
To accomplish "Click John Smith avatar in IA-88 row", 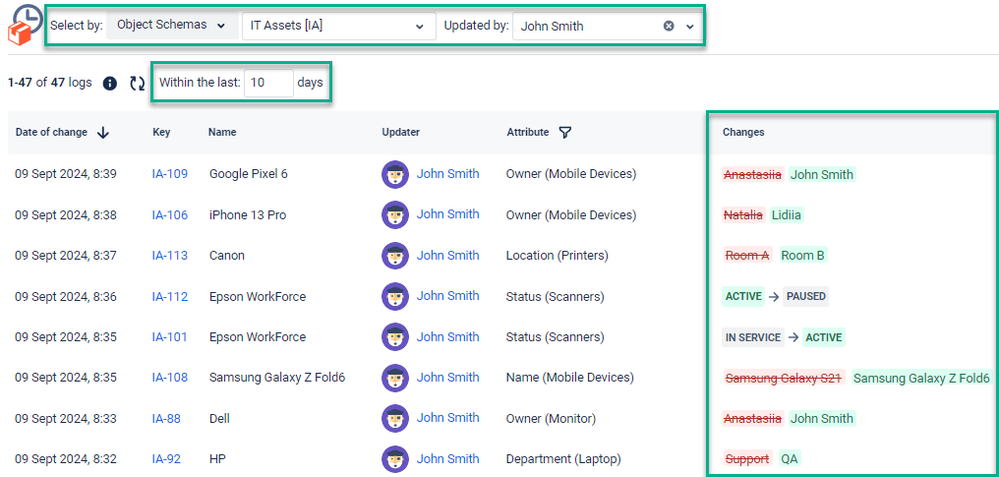I will 395,418.
